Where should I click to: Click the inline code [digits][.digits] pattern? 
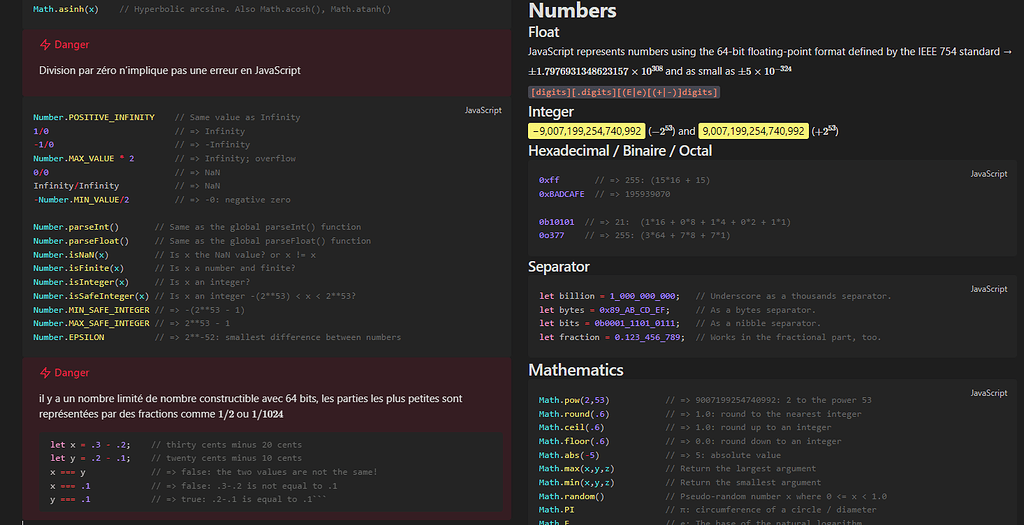pyautogui.click(x=623, y=92)
